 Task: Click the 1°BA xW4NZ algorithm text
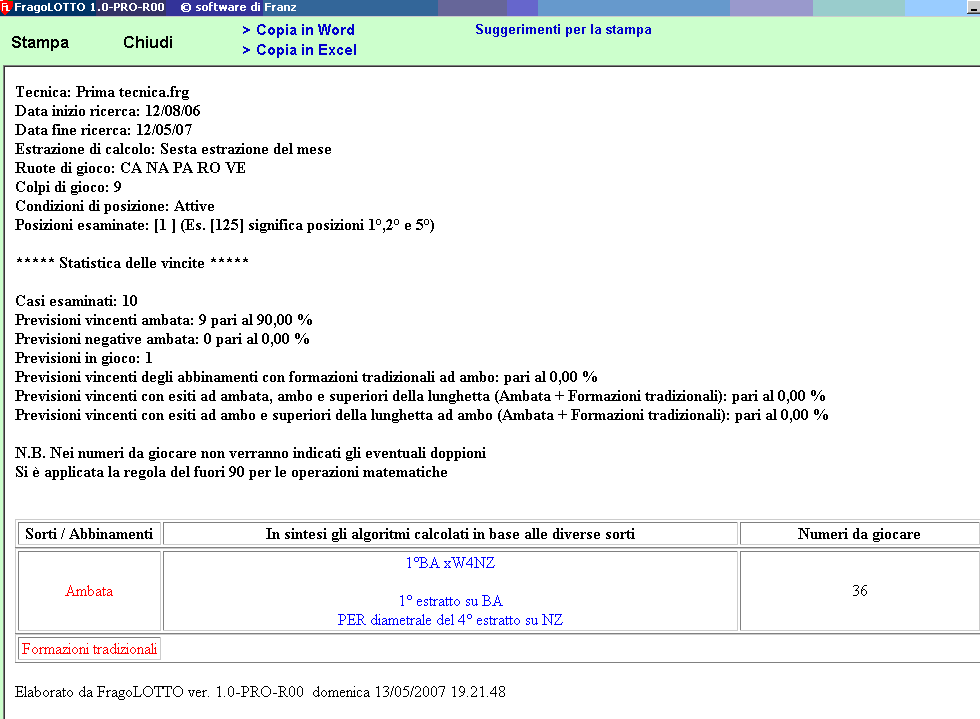pyautogui.click(x=450, y=563)
